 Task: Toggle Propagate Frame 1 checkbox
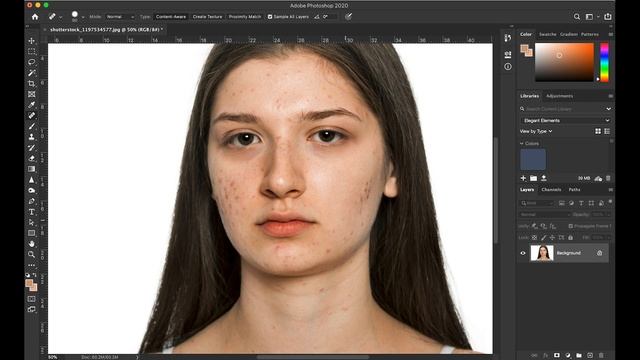pos(571,226)
